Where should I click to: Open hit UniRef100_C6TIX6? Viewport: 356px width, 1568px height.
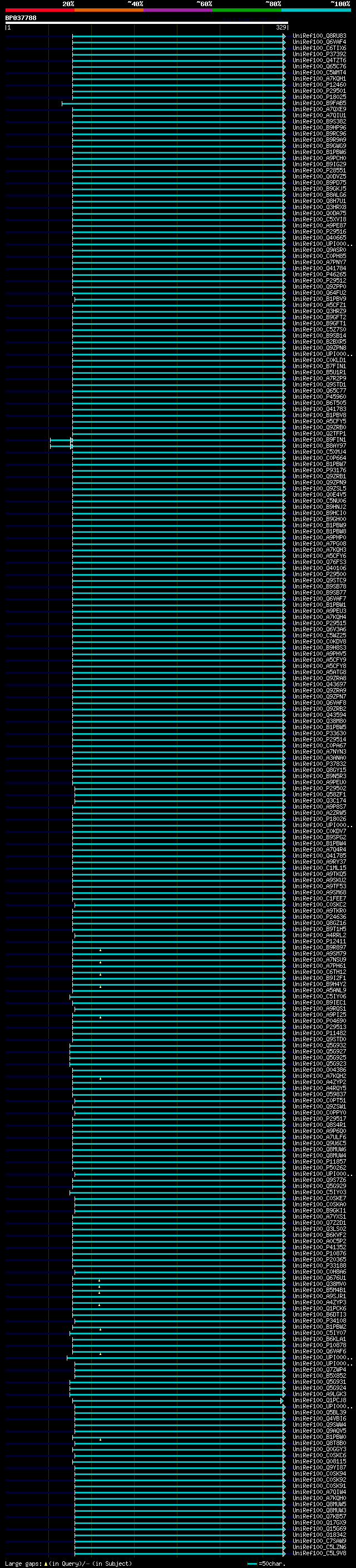319,48
